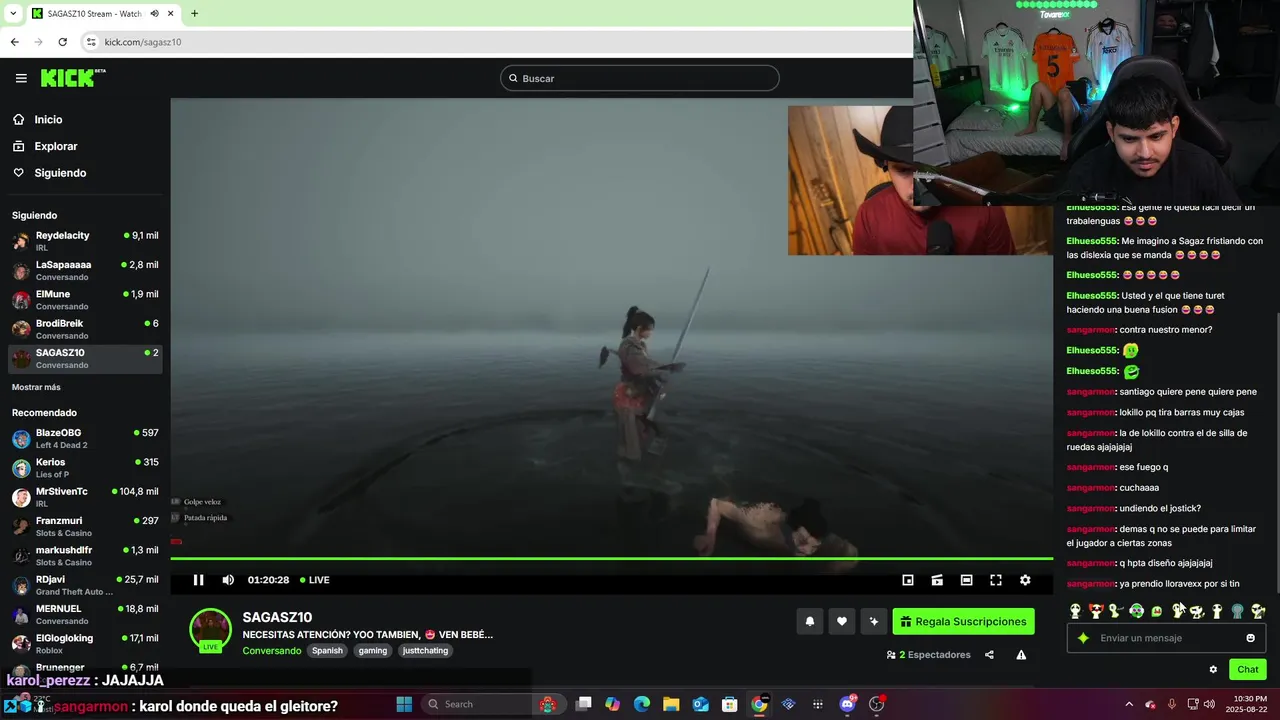Open BlazeOBG recommended channel
The image size is (1280, 720).
pos(85,438)
